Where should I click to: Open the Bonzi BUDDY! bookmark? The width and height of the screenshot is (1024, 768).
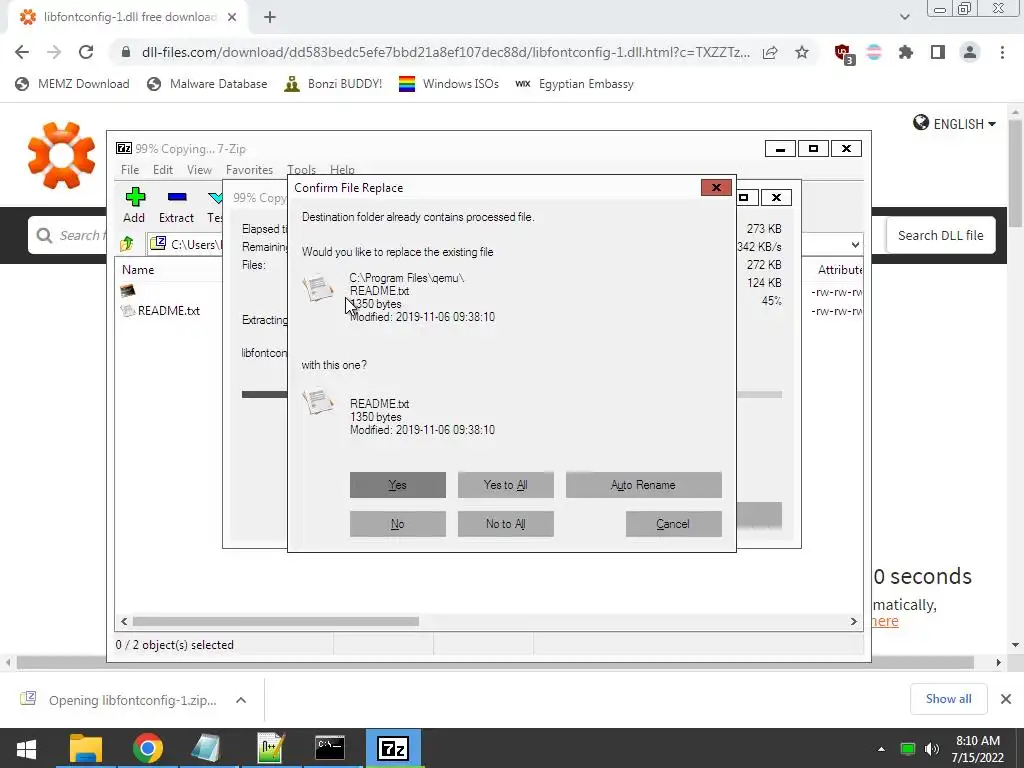(333, 84)
